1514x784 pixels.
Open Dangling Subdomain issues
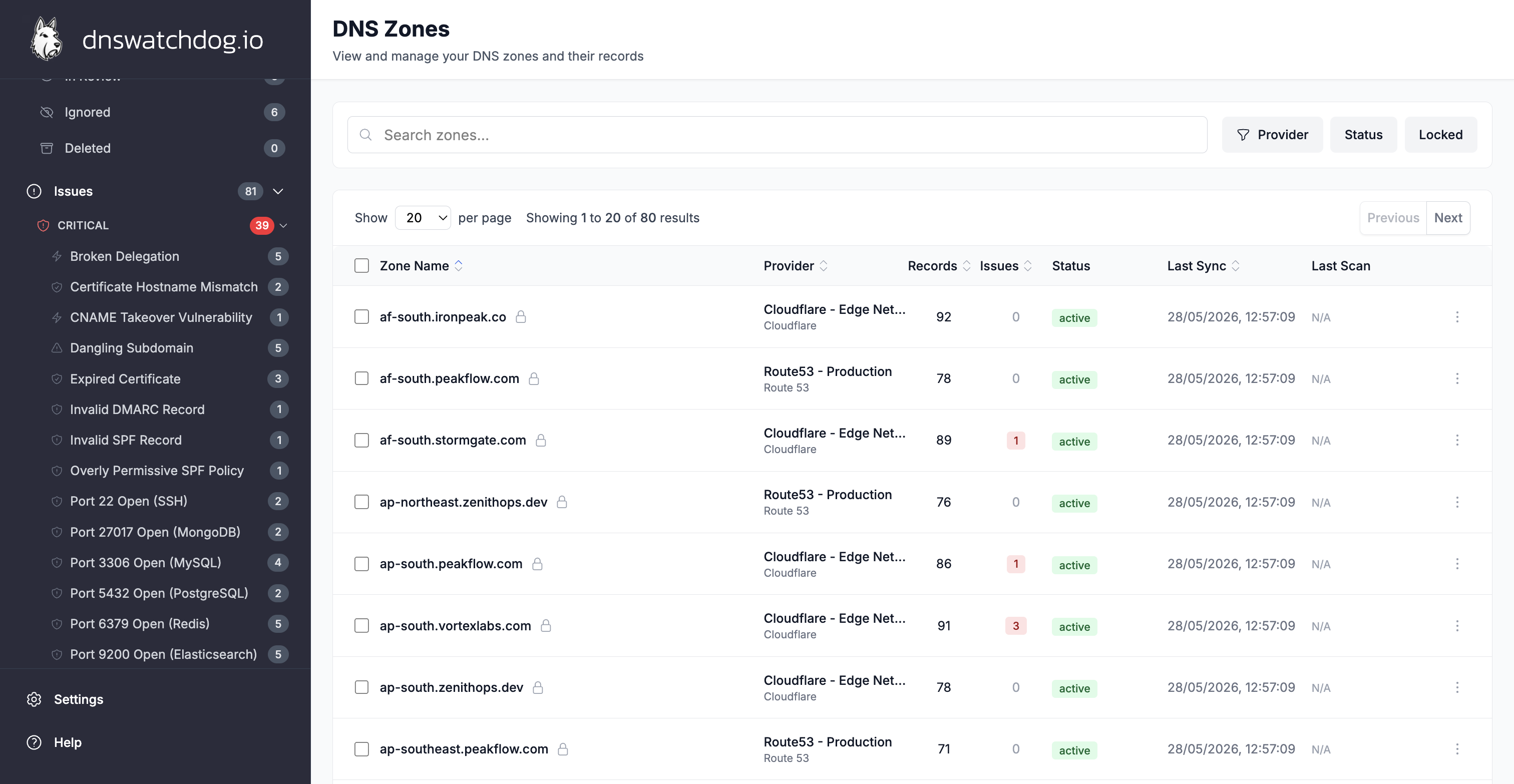pos(170,348)
